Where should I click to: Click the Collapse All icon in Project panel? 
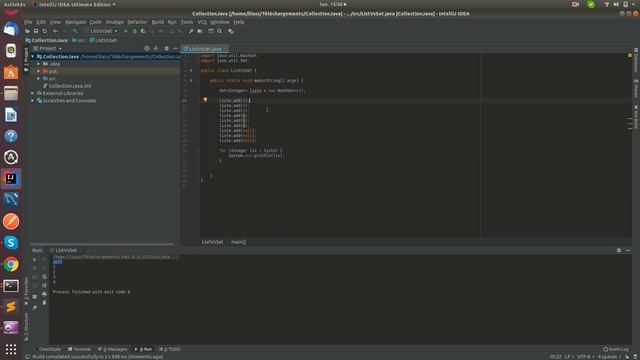pyautogui.click(x=156, y=48)
